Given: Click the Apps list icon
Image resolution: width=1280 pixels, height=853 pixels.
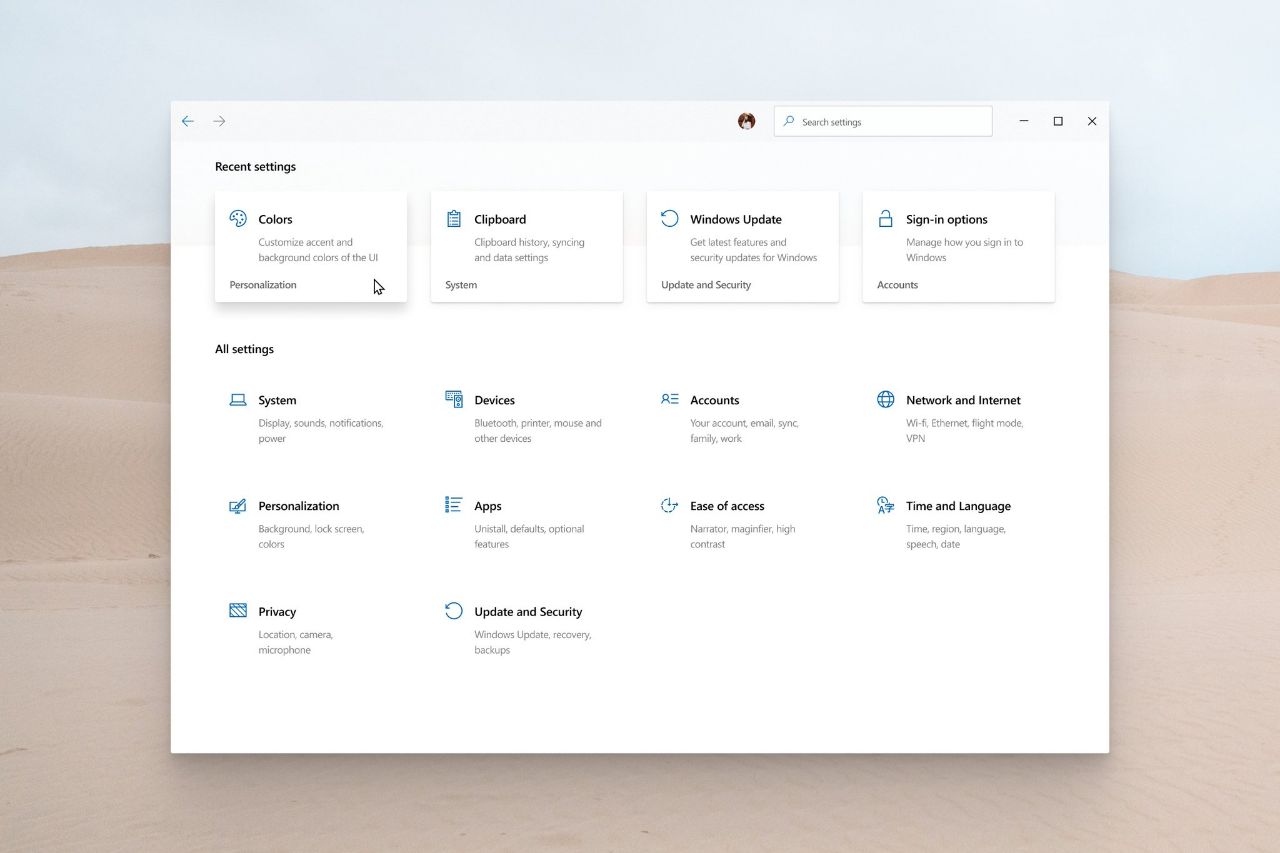Looking at the screenshot, I should [454, 505].
